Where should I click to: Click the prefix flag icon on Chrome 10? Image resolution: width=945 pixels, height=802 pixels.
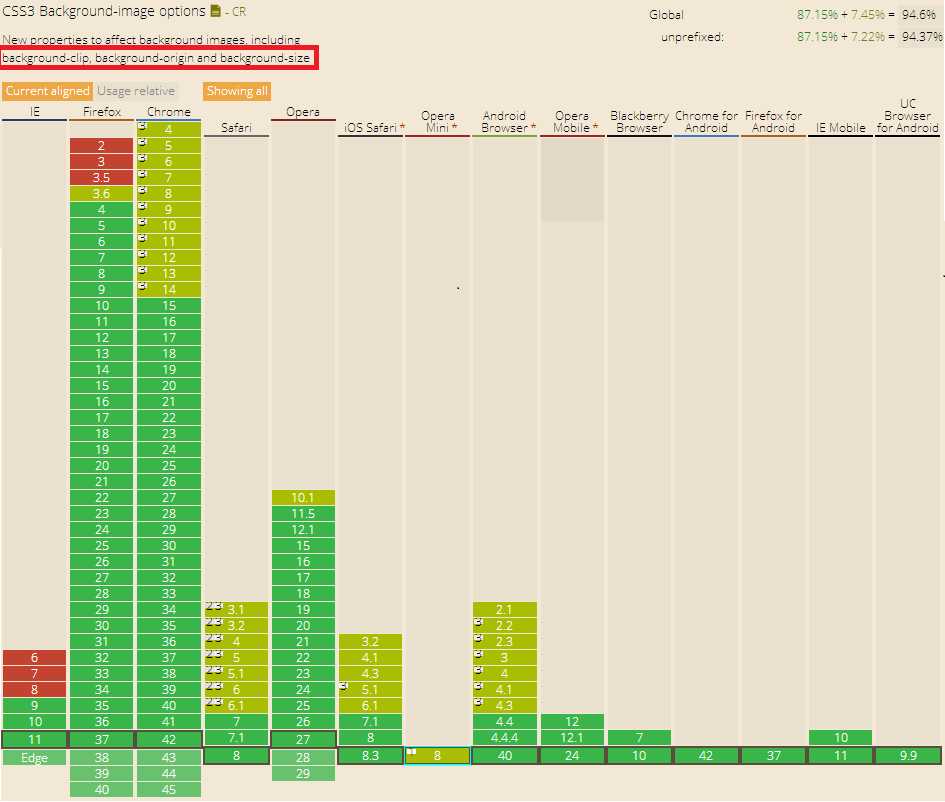143,222
